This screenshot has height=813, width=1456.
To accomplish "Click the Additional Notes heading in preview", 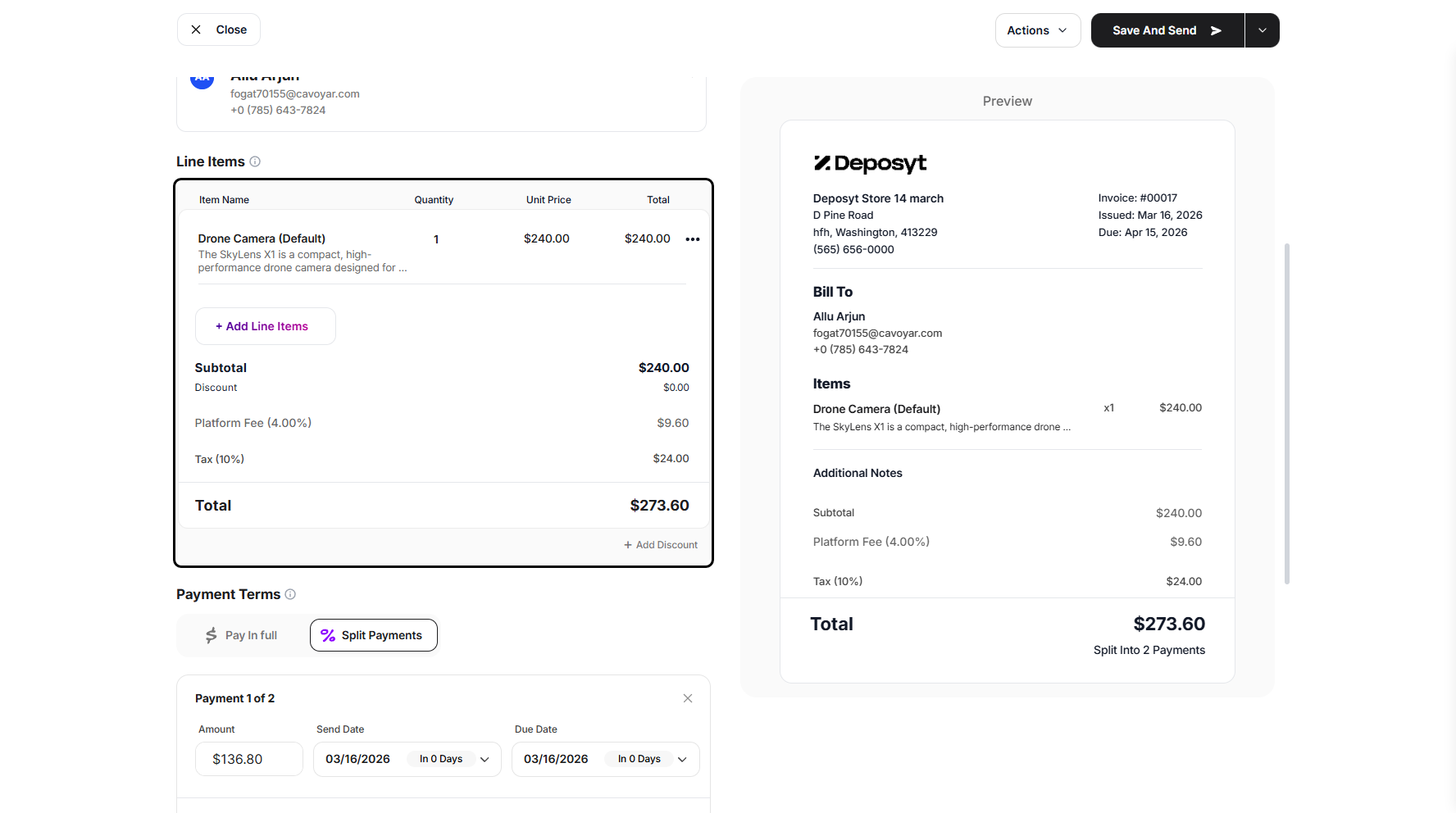I will 858,473.
